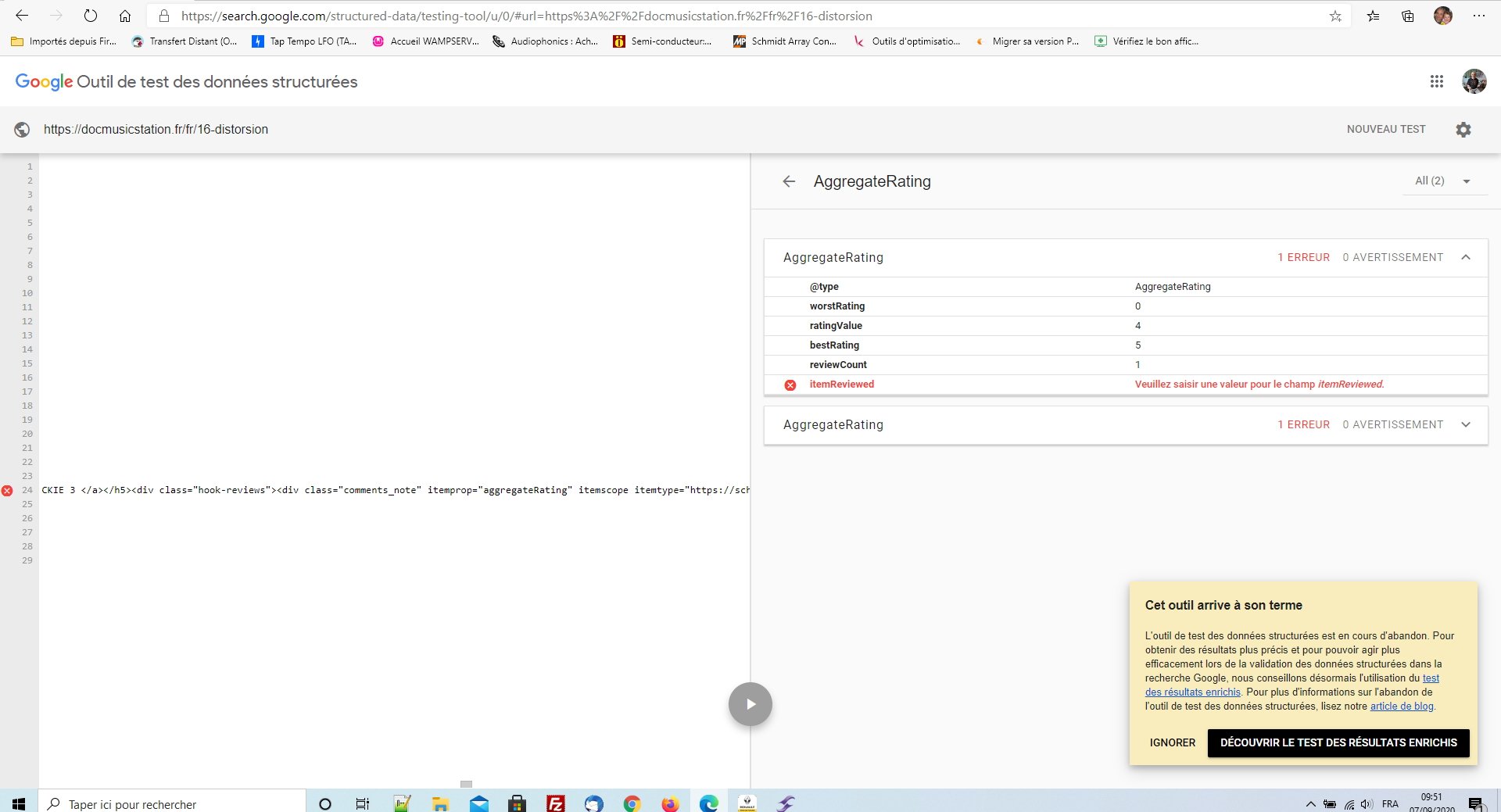Add this page to favorites star
This screenshot has width=1501, height=812.
[1335, 16]
